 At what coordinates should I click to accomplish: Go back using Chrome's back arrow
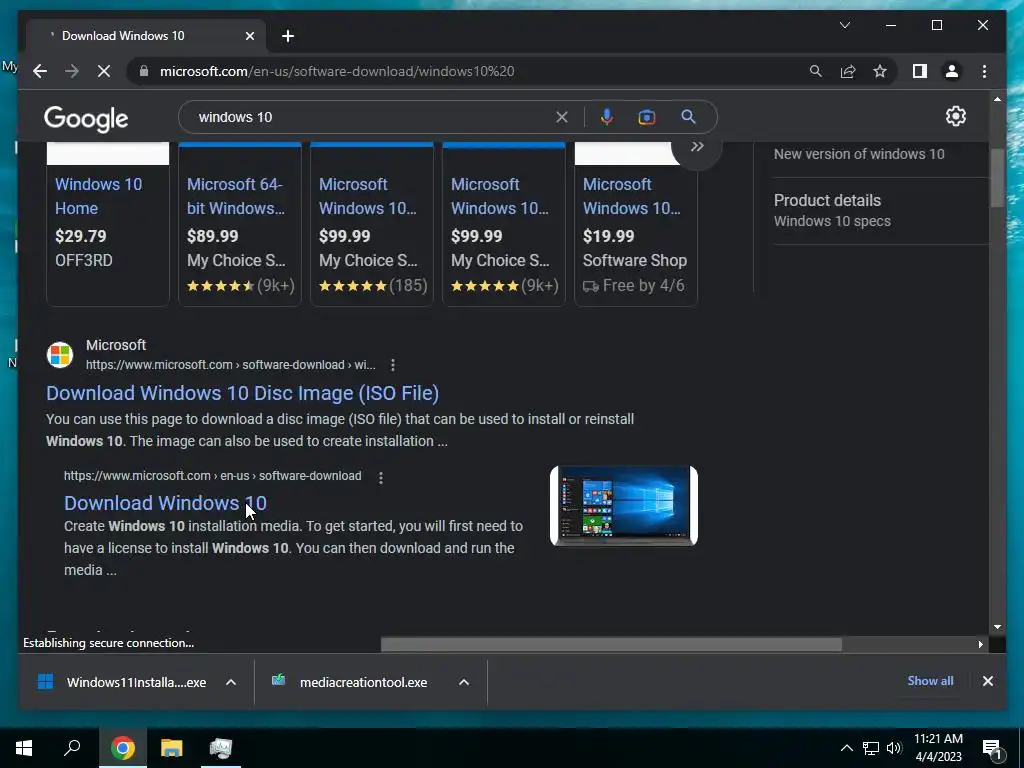pyautogui.click(x=40, y=71)
